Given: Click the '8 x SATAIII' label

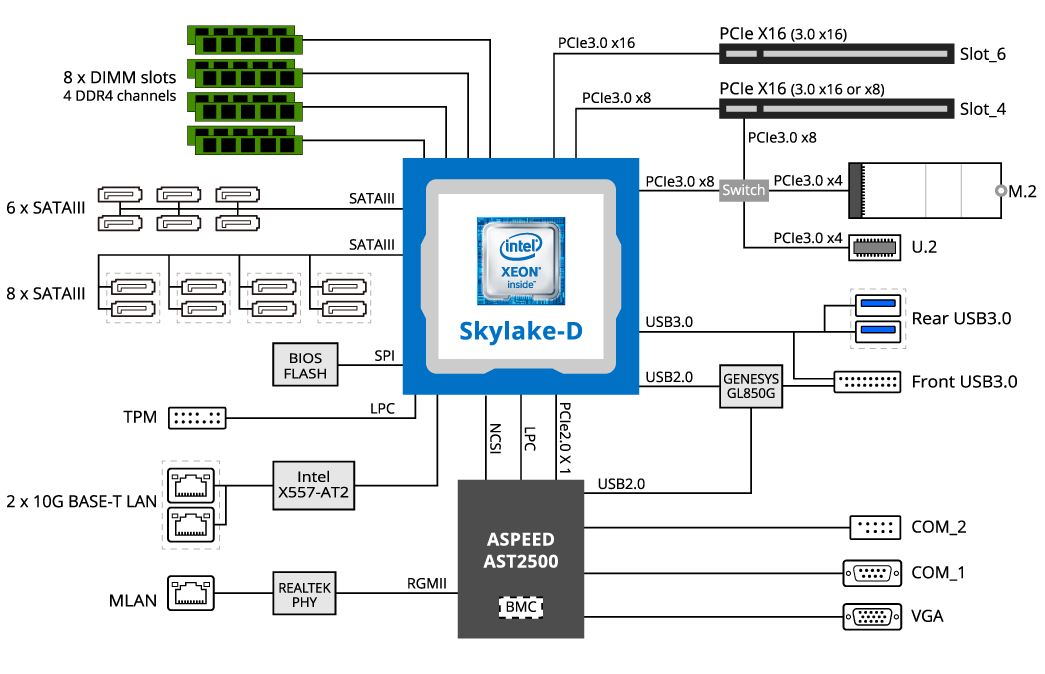Looking at the screenshot, I should coord(46,293).
